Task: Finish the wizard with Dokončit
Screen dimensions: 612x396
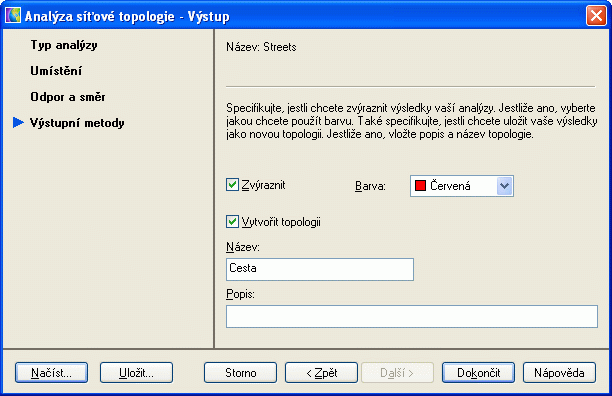Action: [479, 373]
